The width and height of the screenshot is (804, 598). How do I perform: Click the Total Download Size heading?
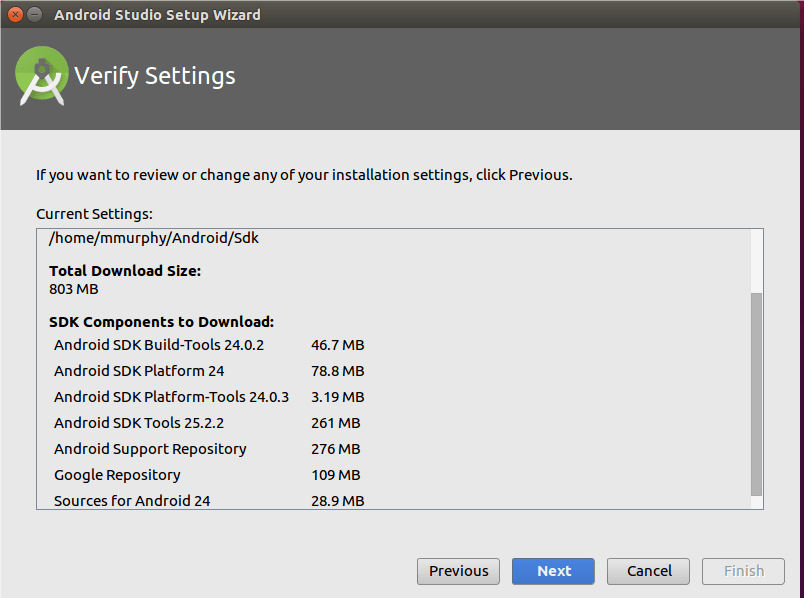pos(125,271)
